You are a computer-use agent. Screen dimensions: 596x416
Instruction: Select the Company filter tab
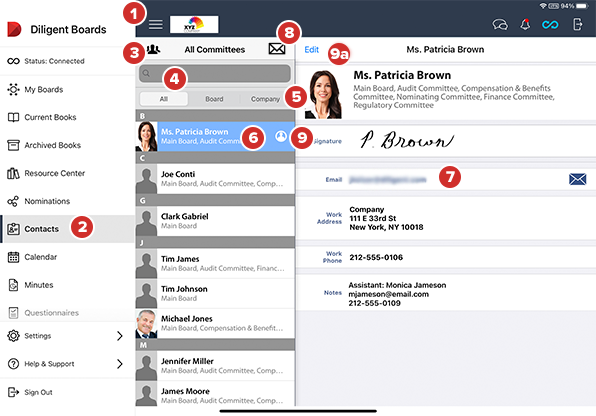point(265,99)
